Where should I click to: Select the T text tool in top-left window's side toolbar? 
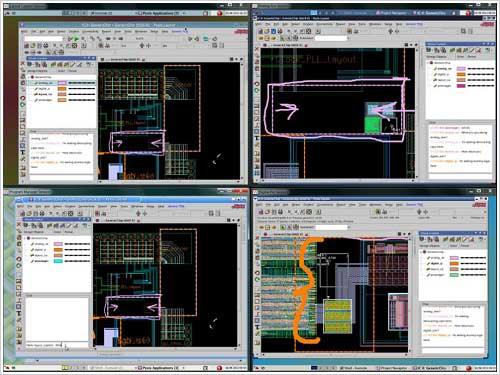coord(23,152)
